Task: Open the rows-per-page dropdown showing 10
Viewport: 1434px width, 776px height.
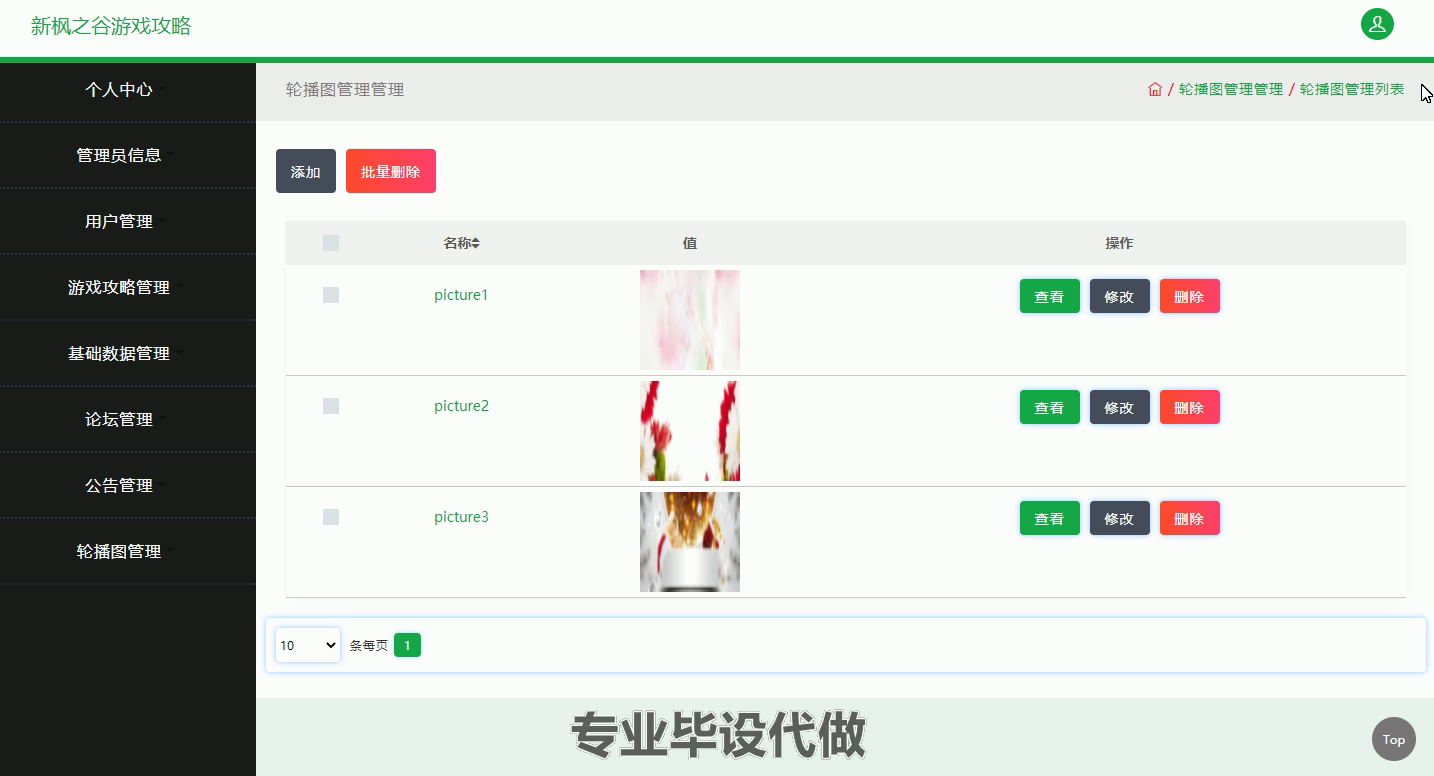Action: pos(308,645)
